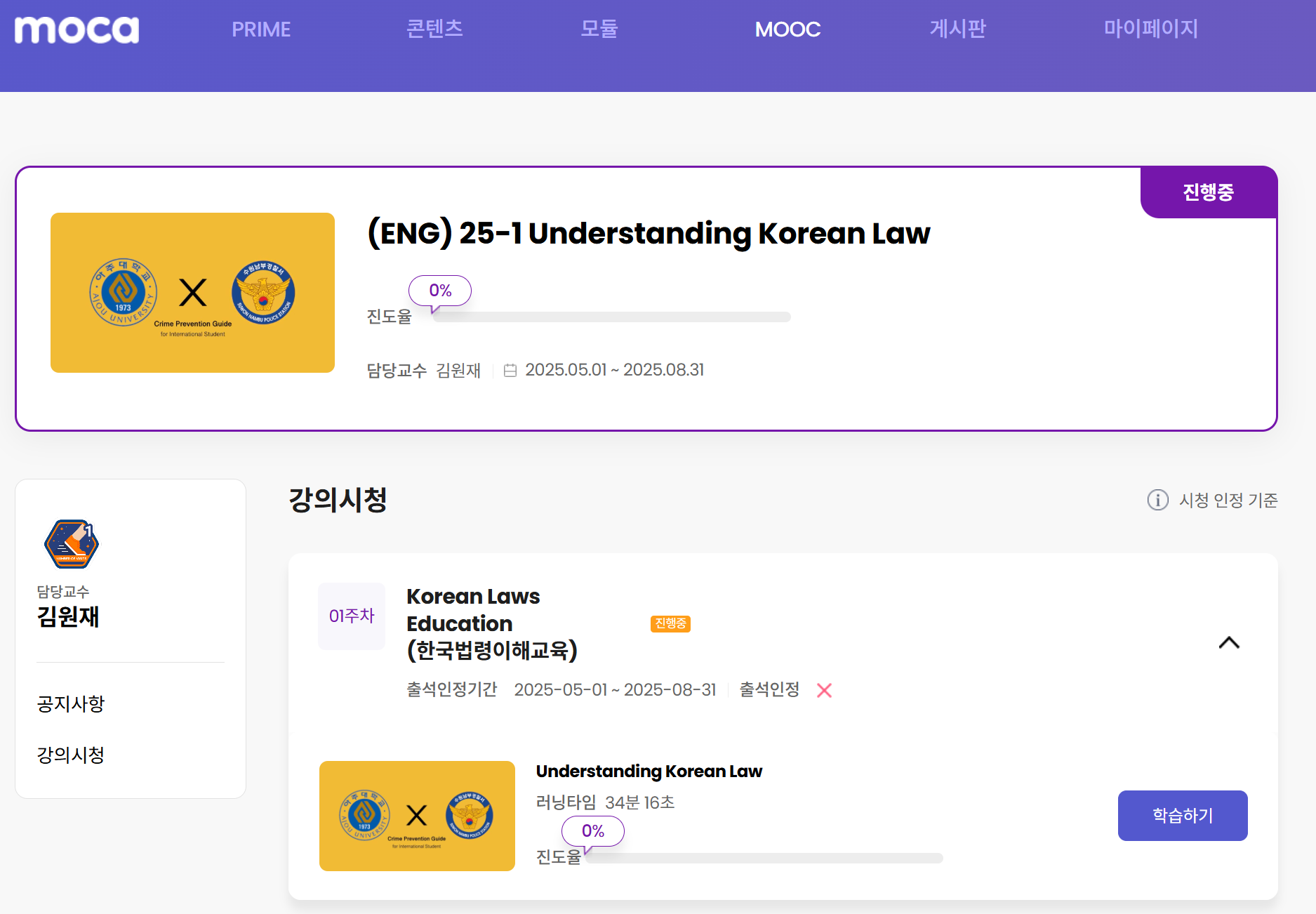Click the info icon next to 시청 인정 기준

click(1157, 500)
